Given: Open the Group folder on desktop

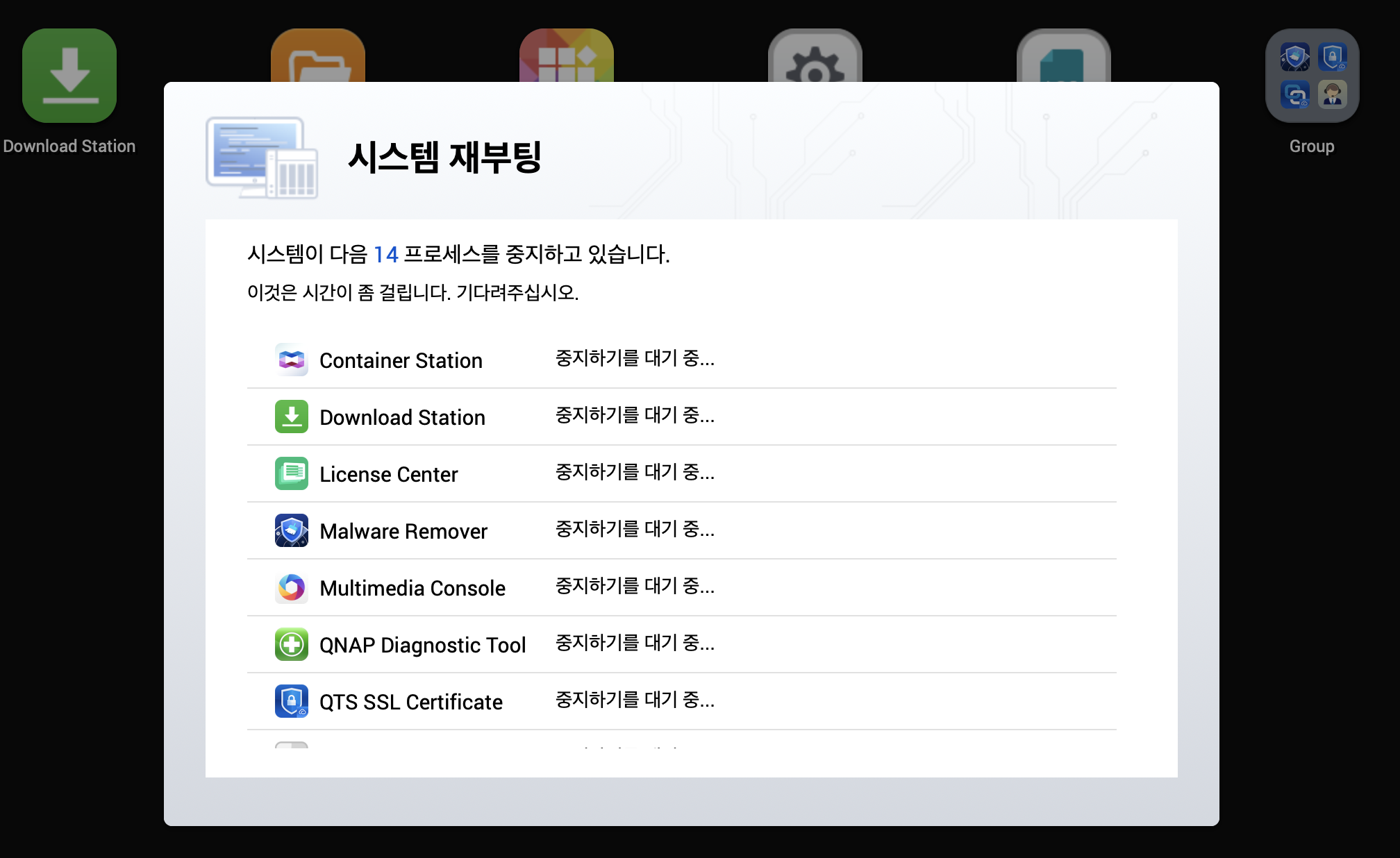Looking at the screenshot, I should pos(1312,76).
